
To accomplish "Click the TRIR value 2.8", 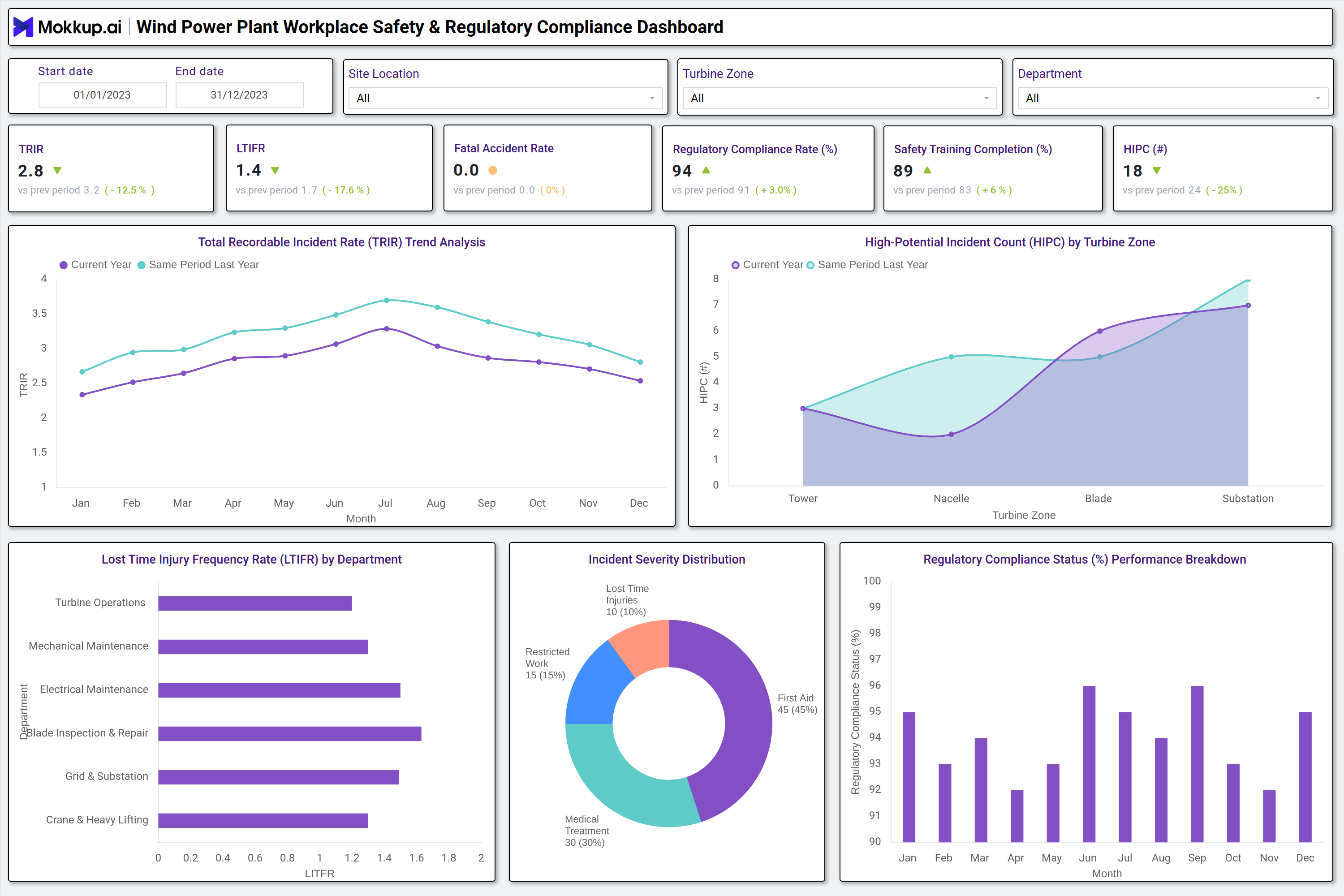I will point(31,171).
